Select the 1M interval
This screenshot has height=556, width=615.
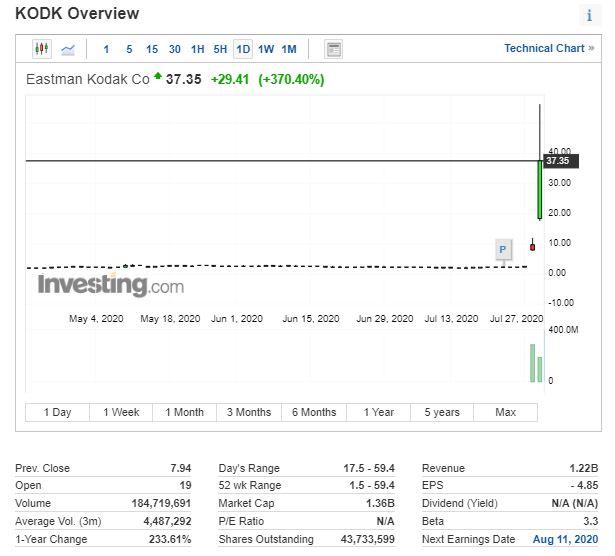pyautogui.click(x=289, y=49)
